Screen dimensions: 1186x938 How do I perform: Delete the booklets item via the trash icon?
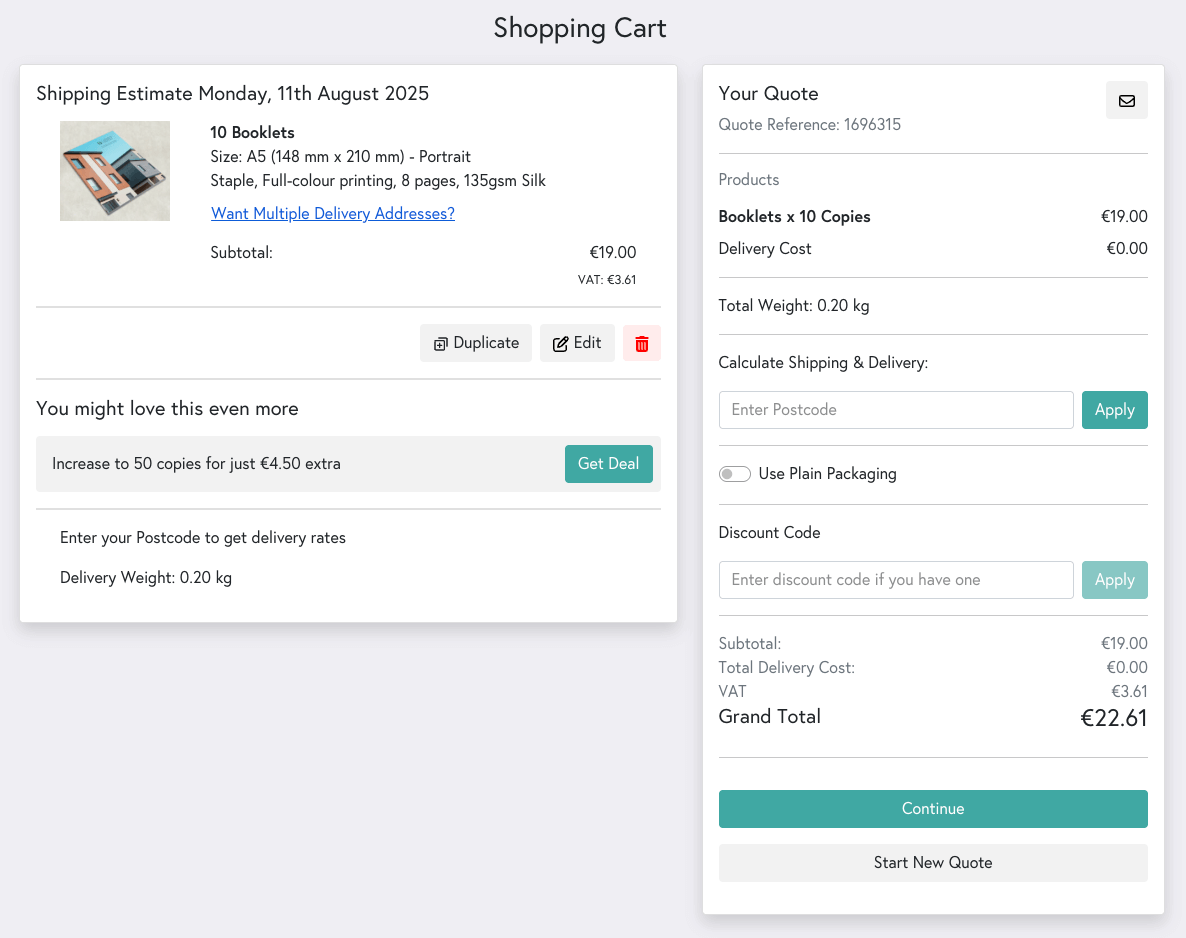(641, 343)
